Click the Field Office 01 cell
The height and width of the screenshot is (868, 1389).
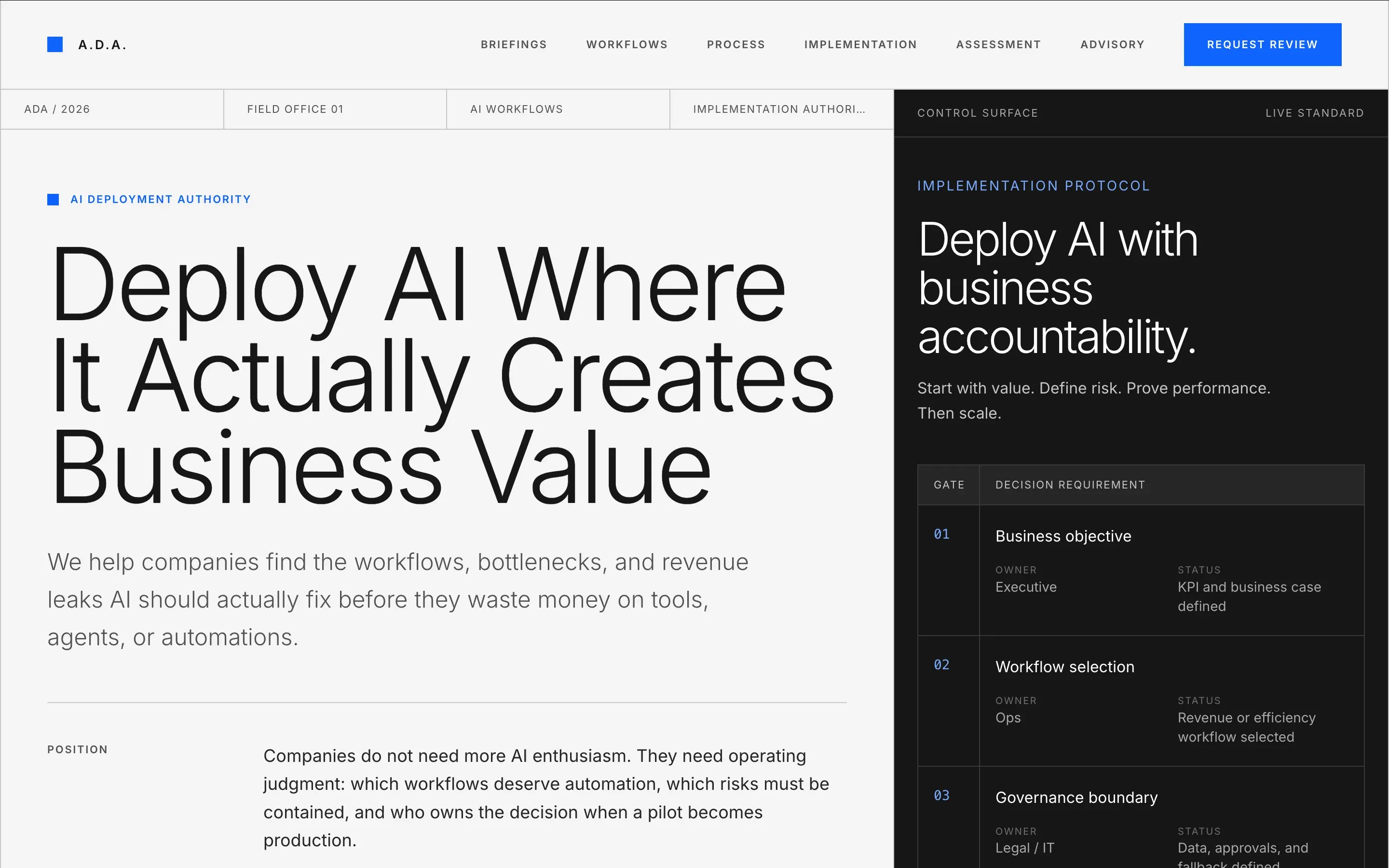[335, 109]
